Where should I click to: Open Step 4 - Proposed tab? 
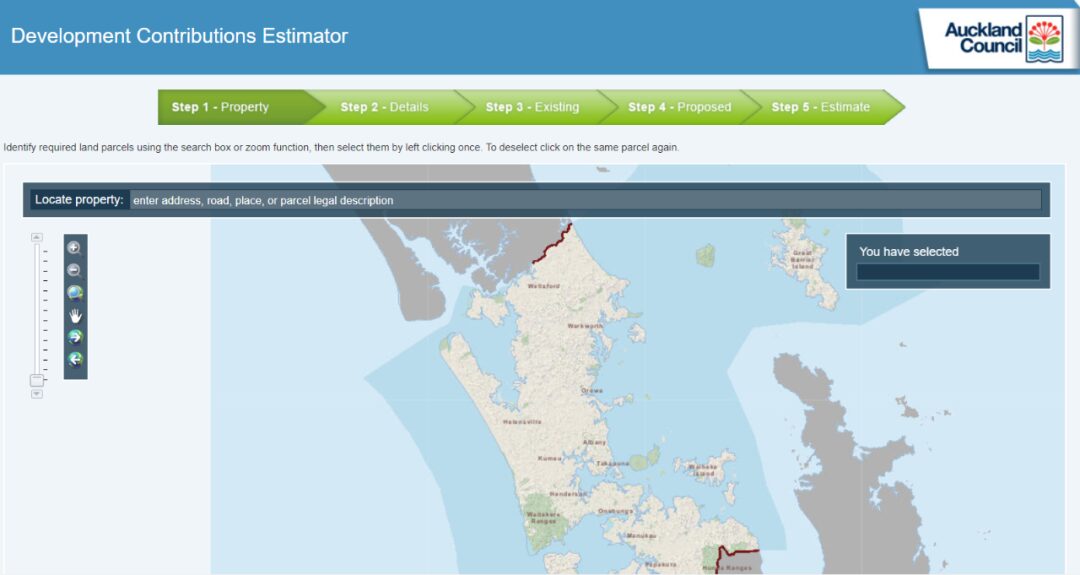click(x=679, y=107)
